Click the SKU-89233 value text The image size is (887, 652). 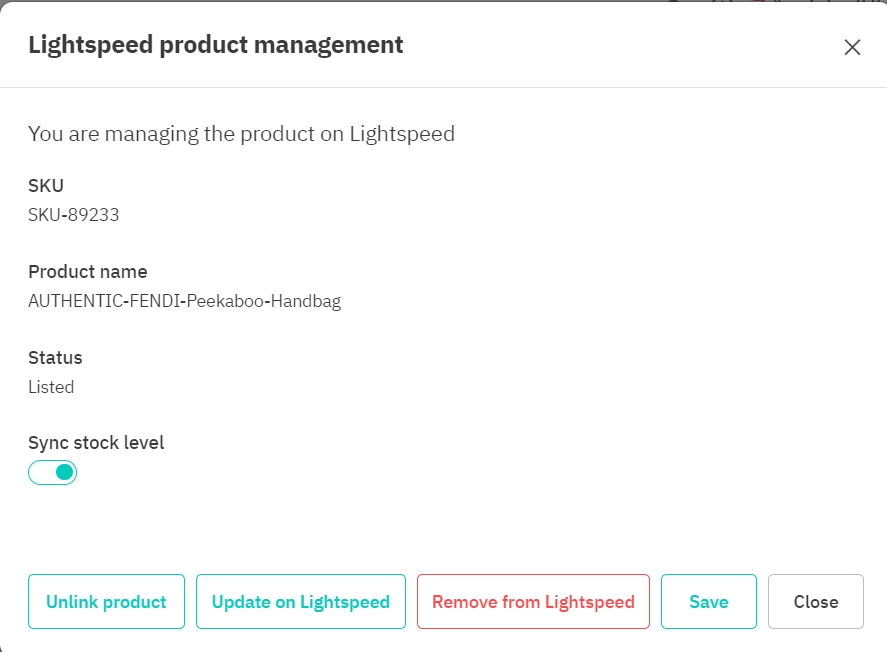[74, 214]
